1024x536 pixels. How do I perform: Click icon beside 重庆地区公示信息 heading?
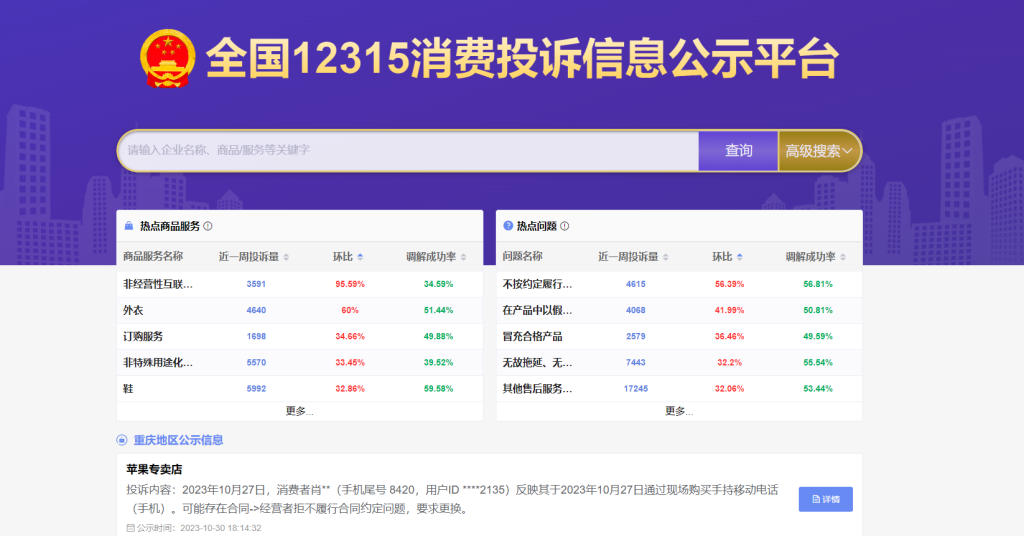coord(122,440)
